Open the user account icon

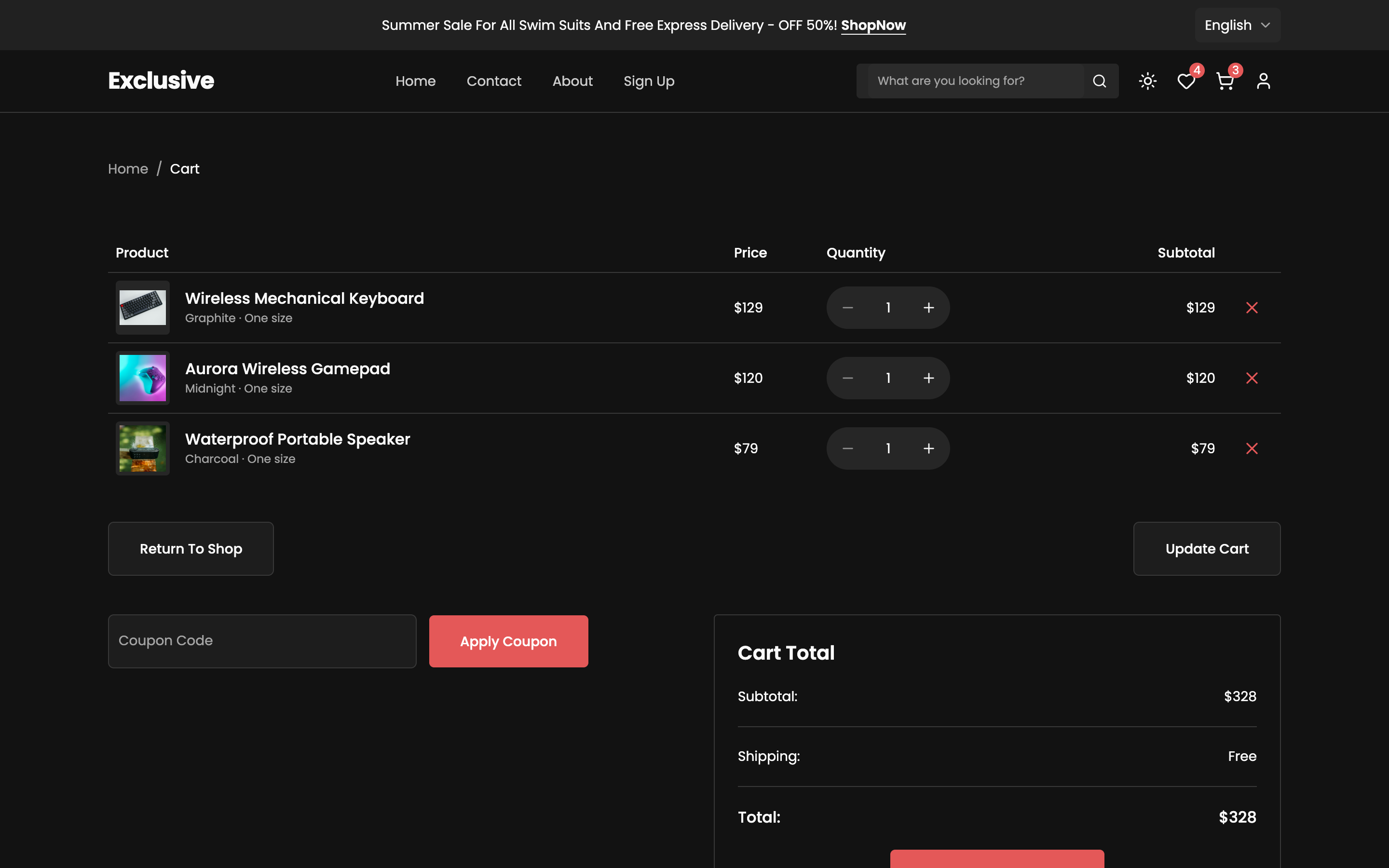1263,81
